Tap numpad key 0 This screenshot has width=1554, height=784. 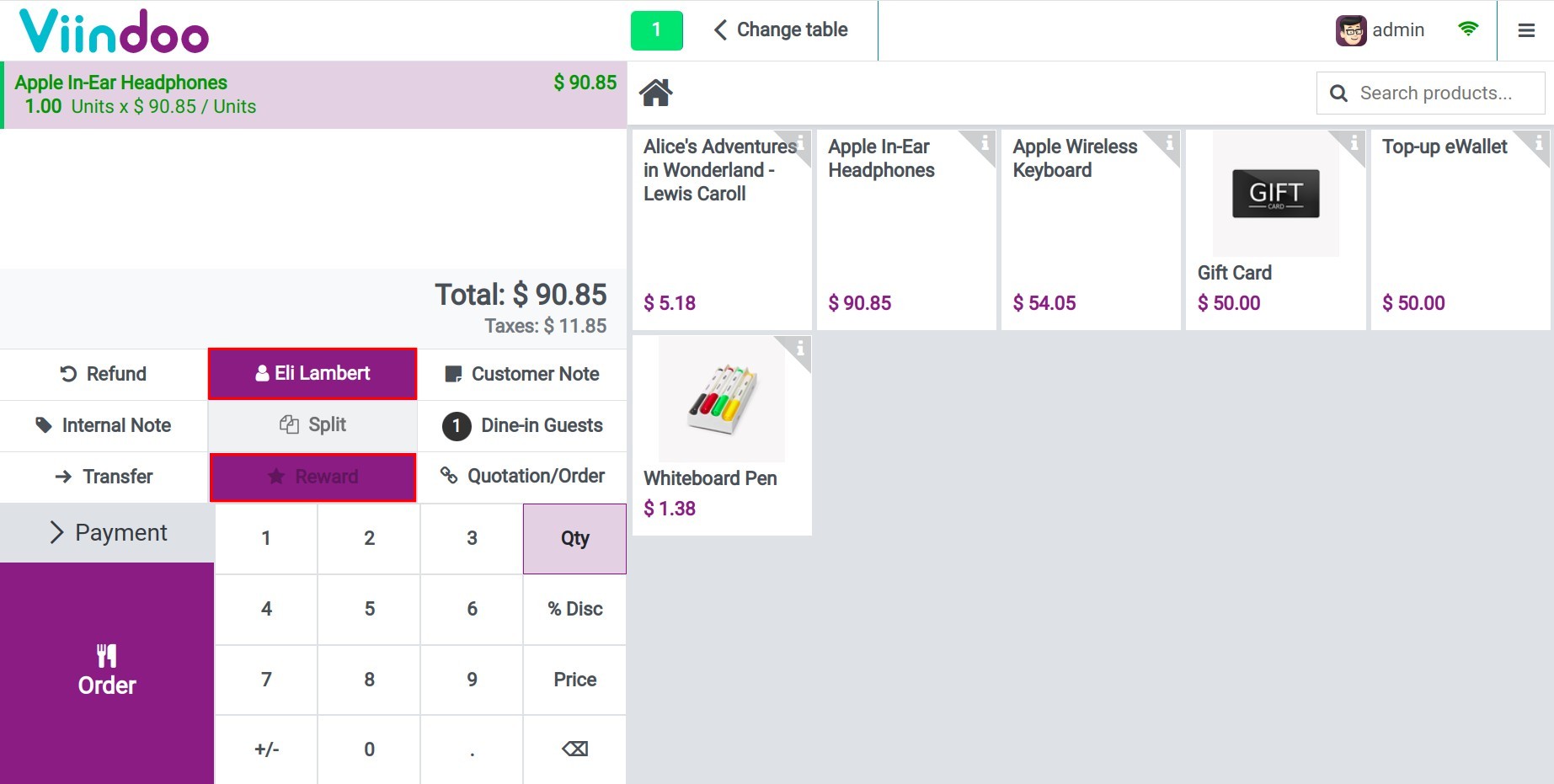click(x=369, y=749)
